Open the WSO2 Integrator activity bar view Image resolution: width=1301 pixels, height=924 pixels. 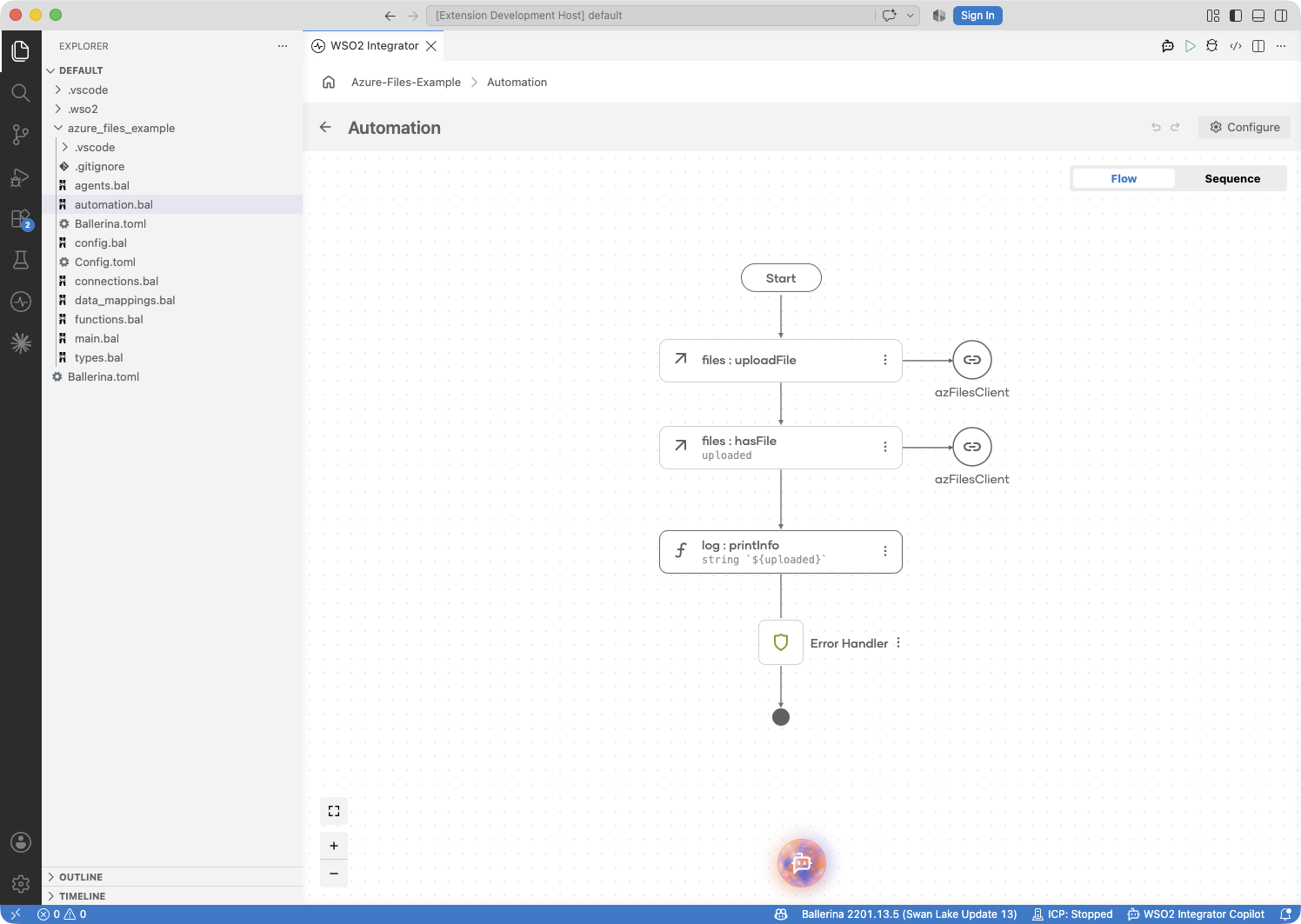[x=21, y=302]
